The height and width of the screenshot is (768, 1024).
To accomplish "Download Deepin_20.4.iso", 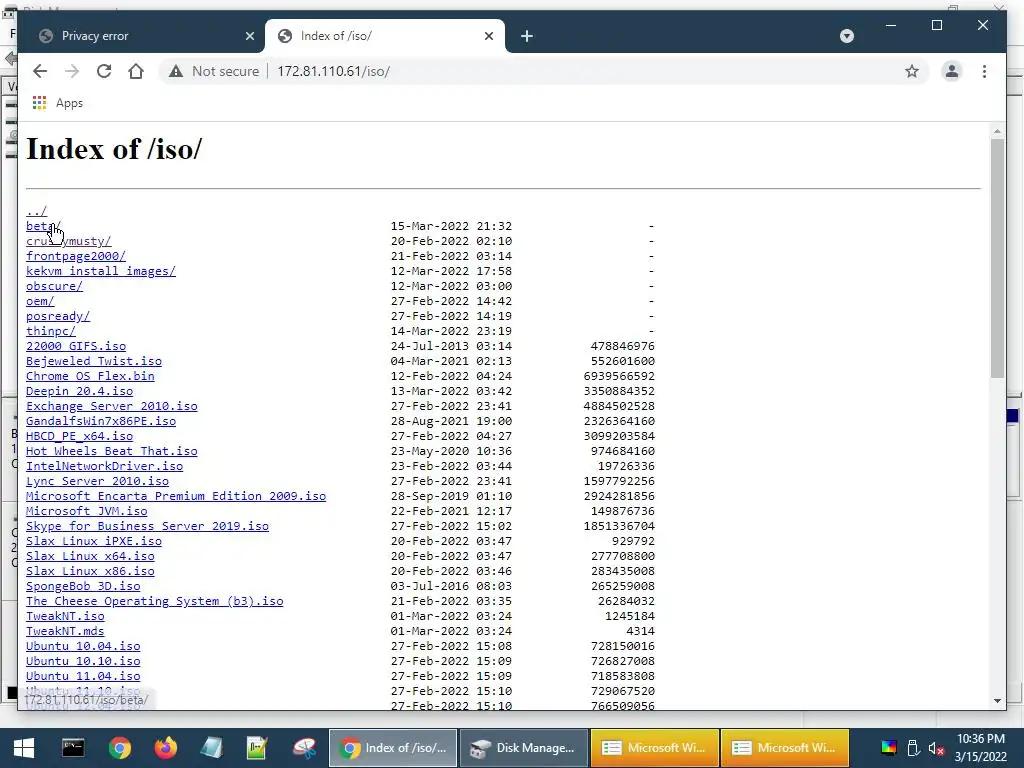I will [79, 391].
